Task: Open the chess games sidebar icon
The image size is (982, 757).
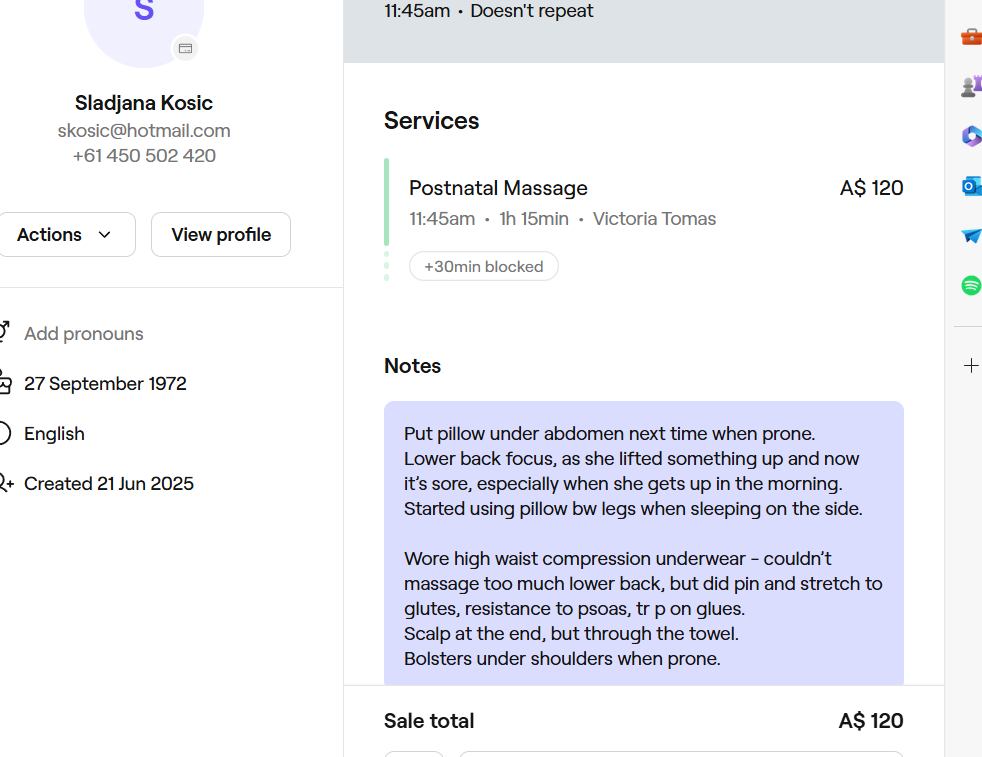Action: click(x=970, y=86)
